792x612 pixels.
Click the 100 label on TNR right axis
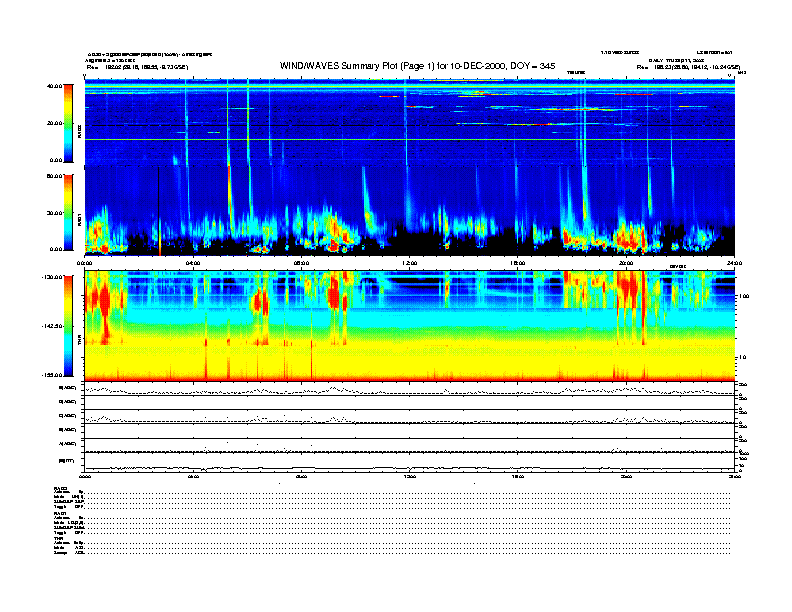click(x=744, y=296)
